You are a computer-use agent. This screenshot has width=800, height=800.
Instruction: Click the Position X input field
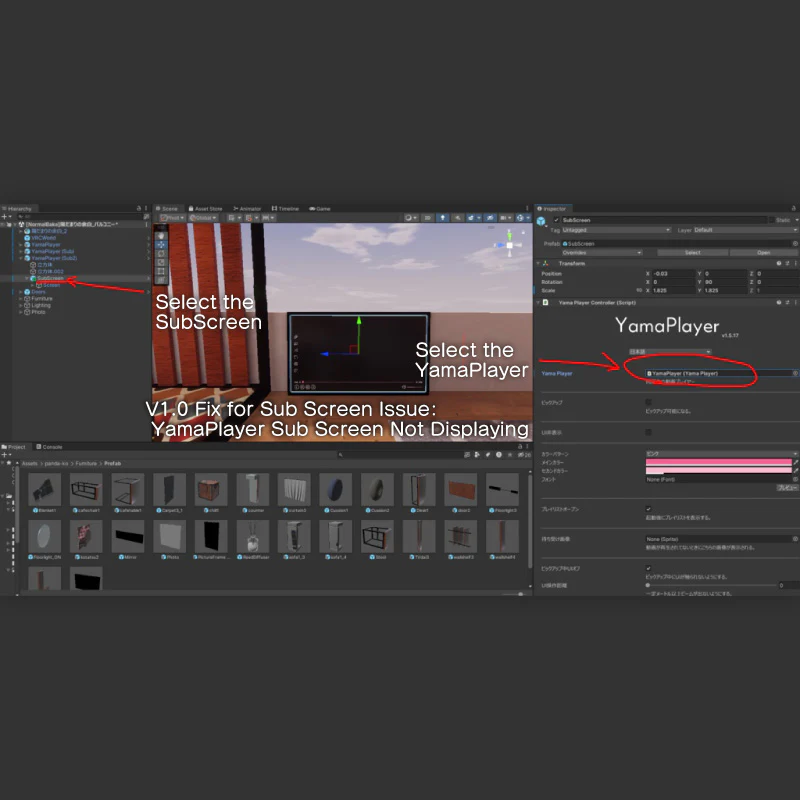coord(673,274)
